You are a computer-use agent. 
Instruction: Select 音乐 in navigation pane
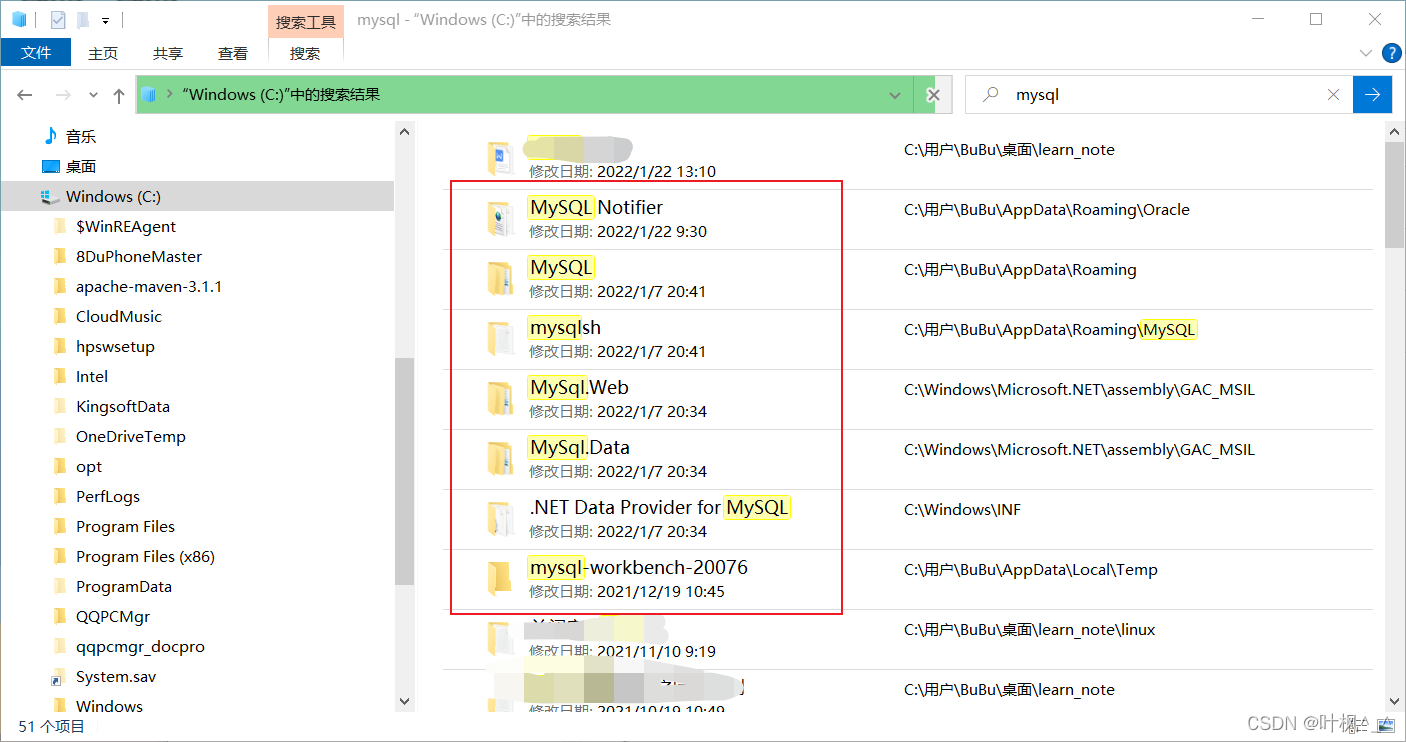click(80, 136)
